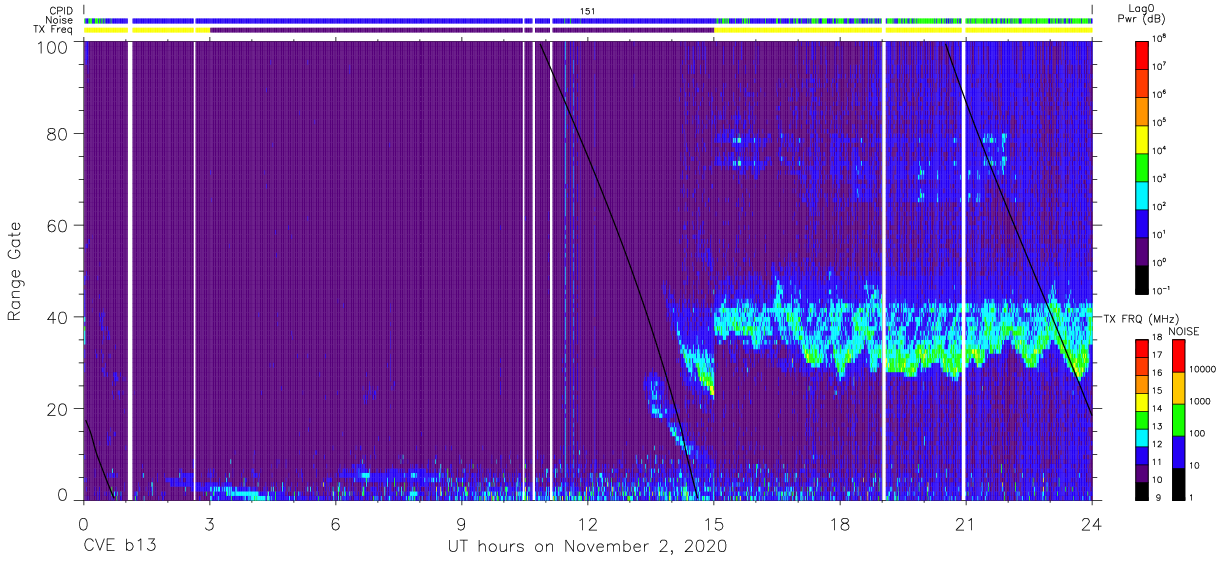
Task: Click the blue Noise bar segment before hour 10
Action: [359, 20]
